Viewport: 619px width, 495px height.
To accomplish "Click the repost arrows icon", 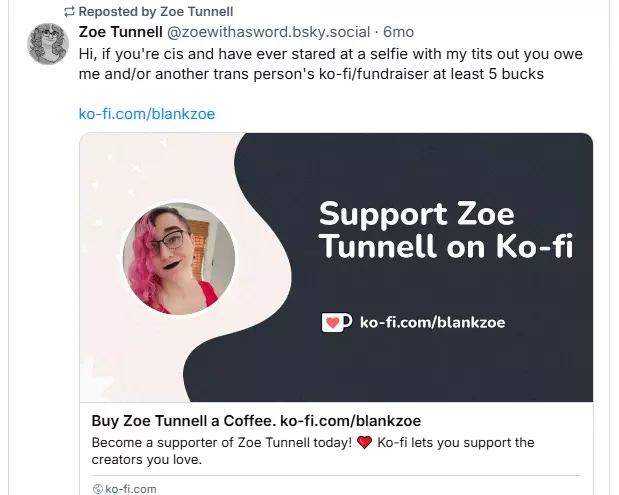I will [x=69, y=12].
